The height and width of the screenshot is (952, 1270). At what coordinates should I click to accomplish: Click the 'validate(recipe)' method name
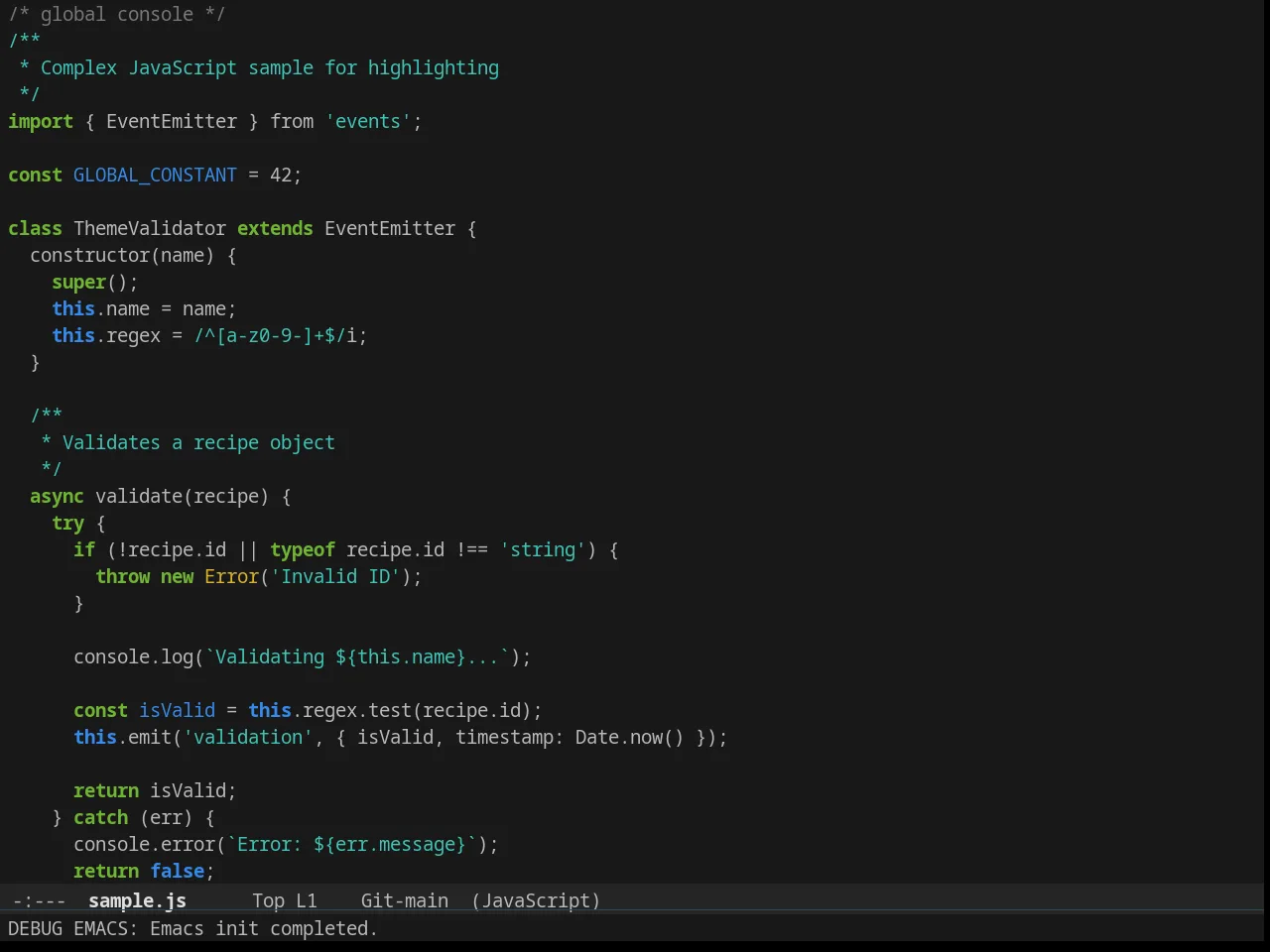click(x=182, y=496)
